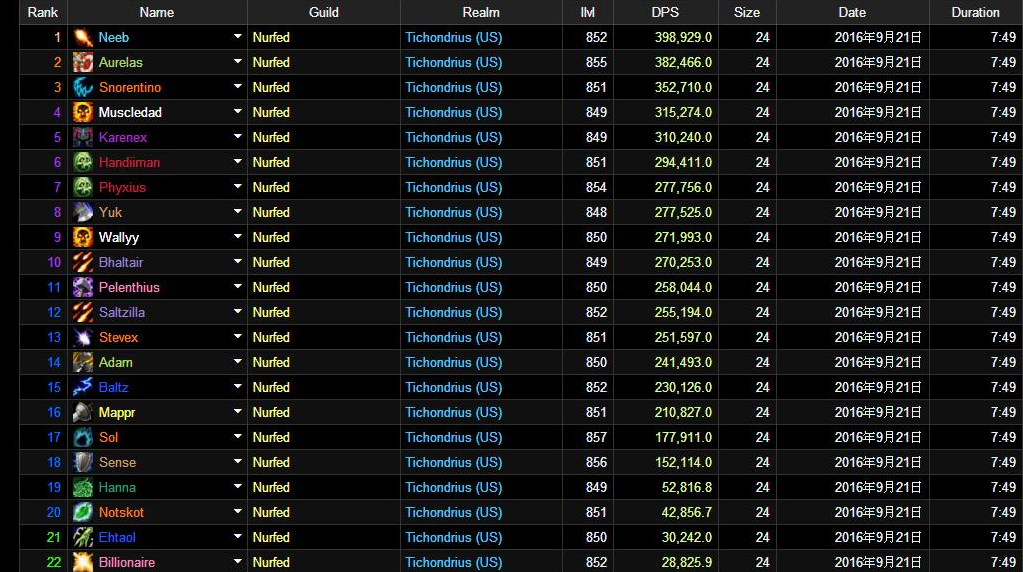
Task: Sort by the Size column header
Action: [746, 12]
